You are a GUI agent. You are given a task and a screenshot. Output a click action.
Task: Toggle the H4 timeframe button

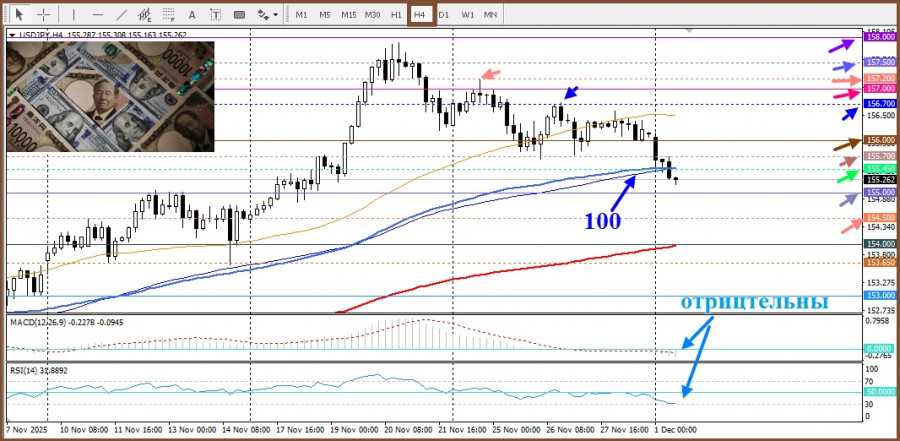(x=420, y=15)
